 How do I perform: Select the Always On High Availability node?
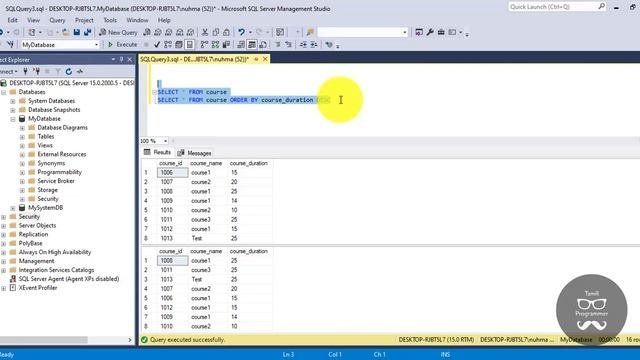pos(55,253)
